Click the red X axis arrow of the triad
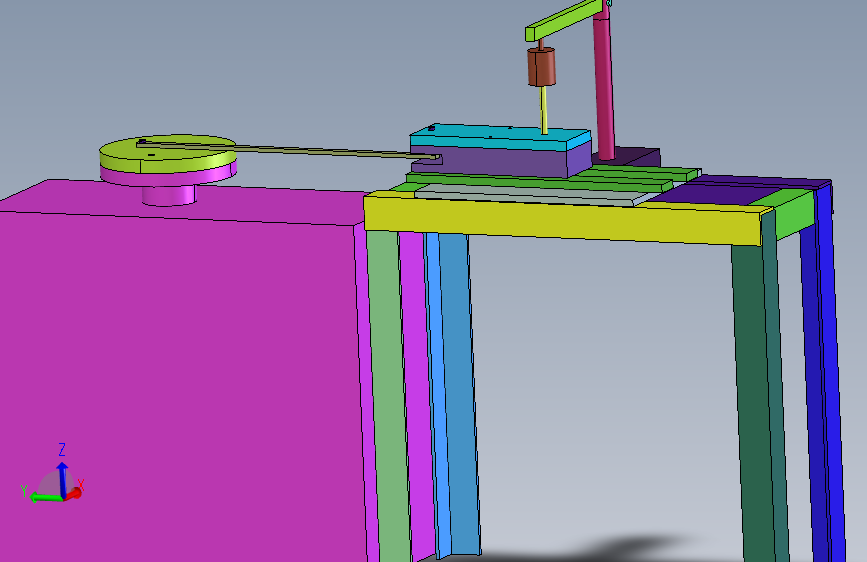The width and height of the screenshot is (867, 562). [74, 493]
